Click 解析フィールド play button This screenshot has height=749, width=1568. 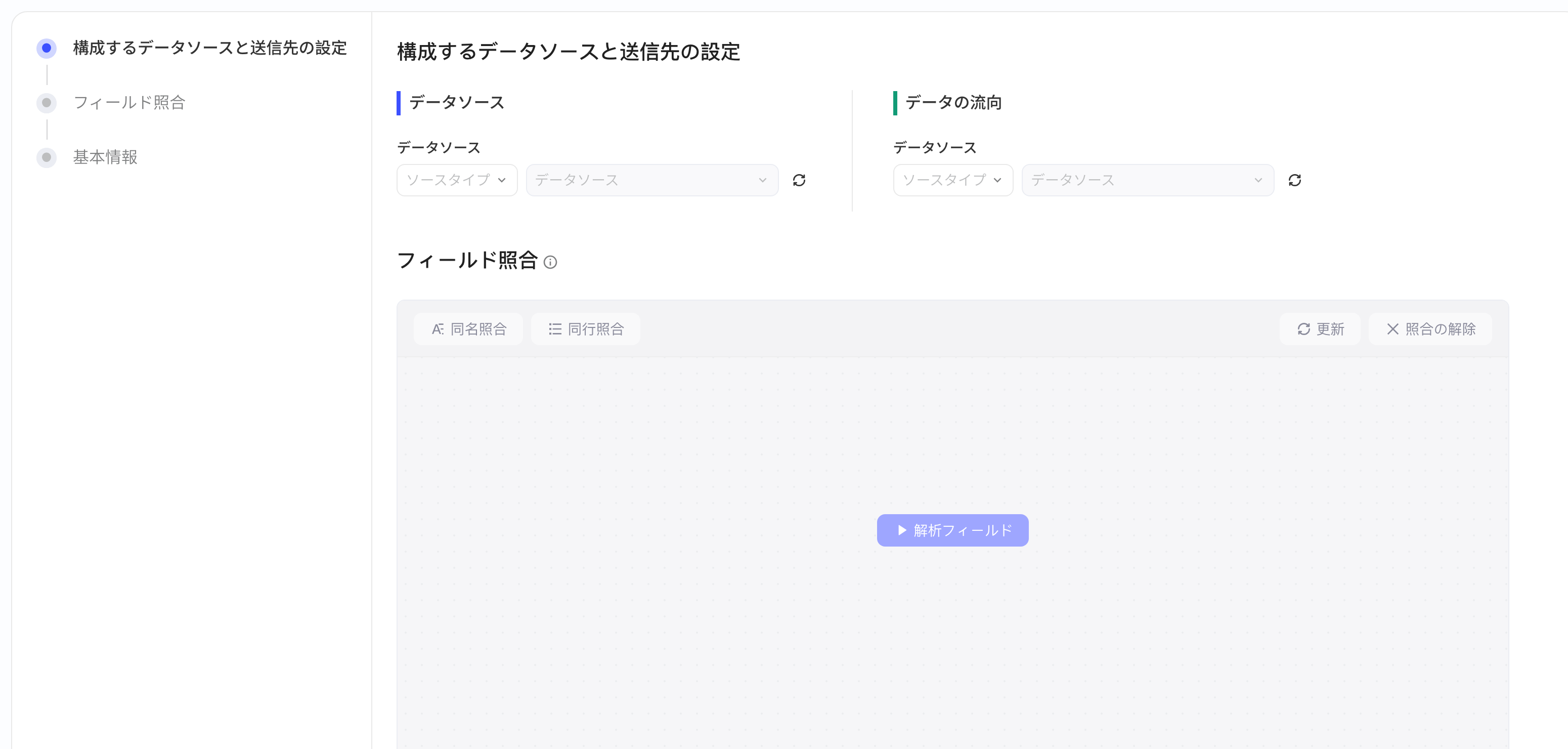click(952, 530)
